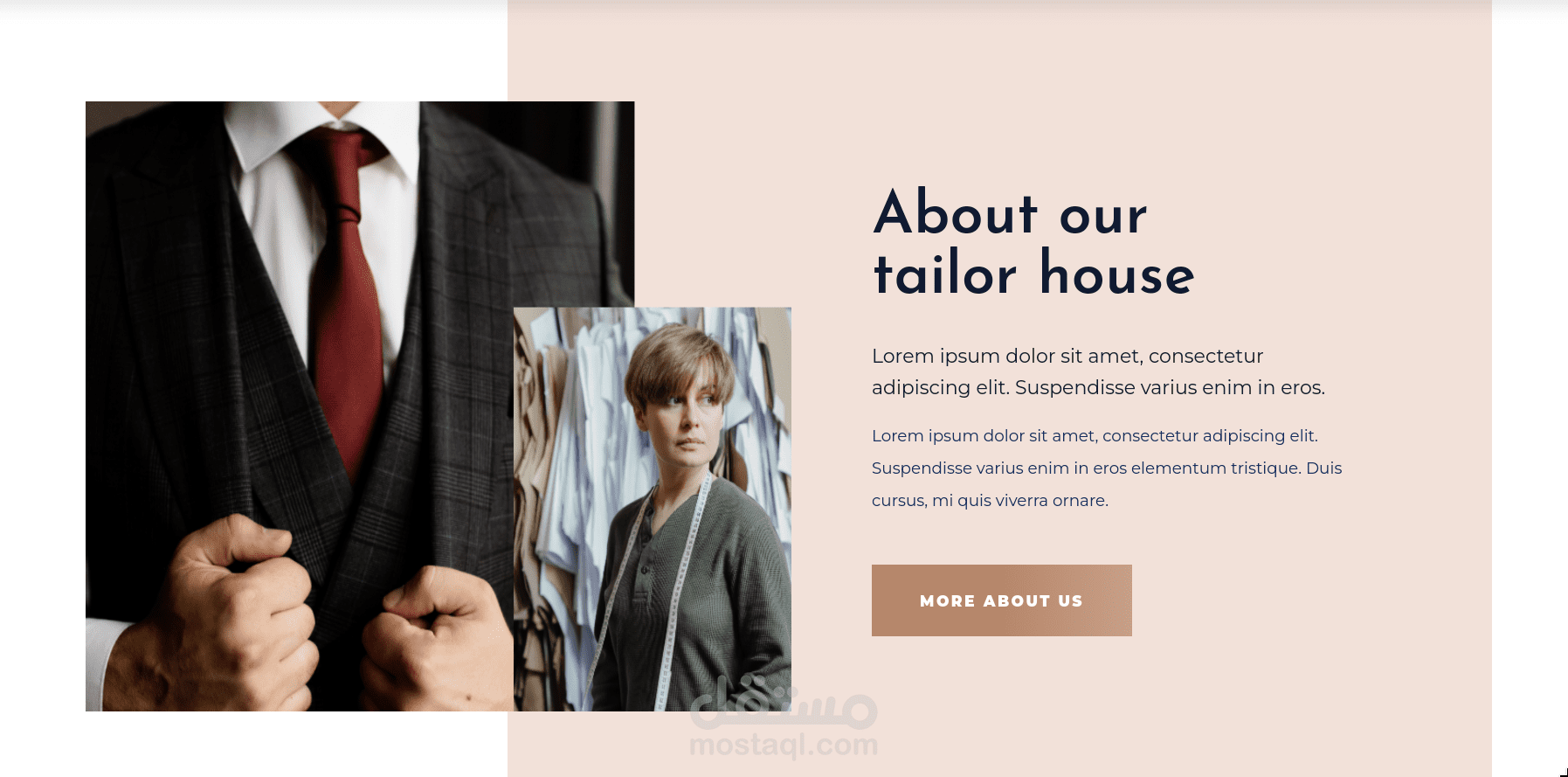Click the text 'cursus, mi quis viverra ornare.'

[x=990, y=500]
